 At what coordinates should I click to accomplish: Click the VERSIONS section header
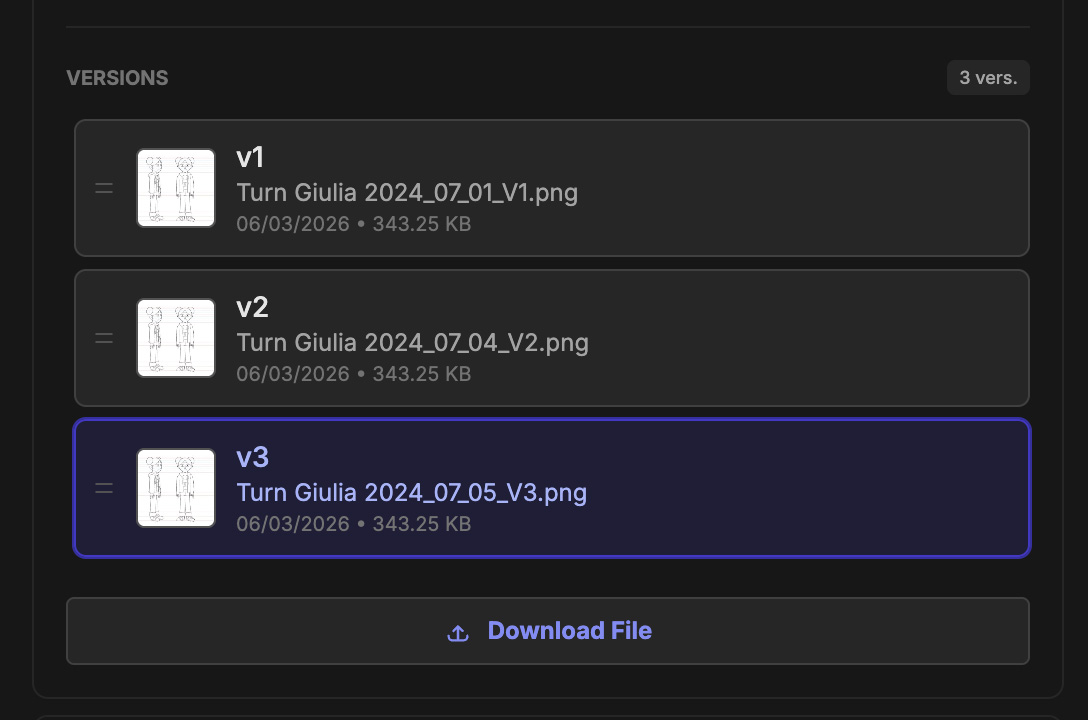[x=117, y=78]
